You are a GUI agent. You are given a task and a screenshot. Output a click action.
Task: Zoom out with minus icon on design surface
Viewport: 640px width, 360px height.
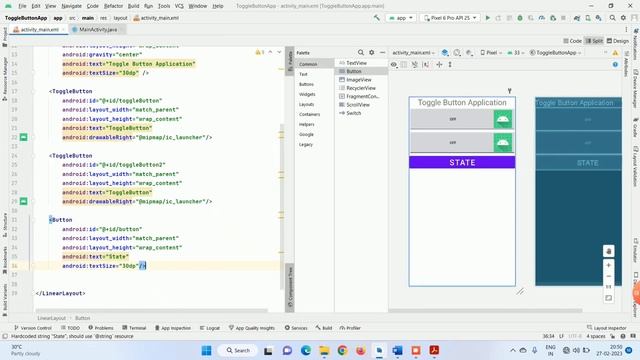click(609, 276)
